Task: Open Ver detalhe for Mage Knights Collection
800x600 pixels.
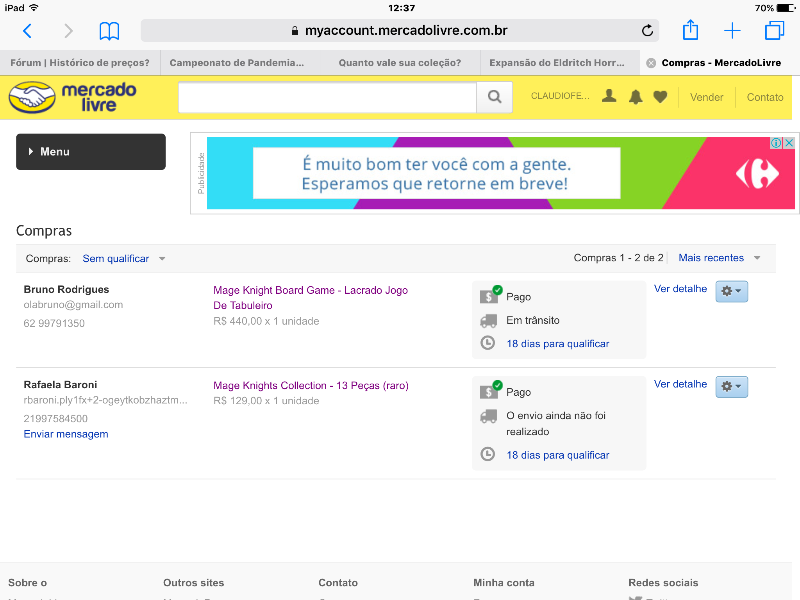Action: (681, 384)
